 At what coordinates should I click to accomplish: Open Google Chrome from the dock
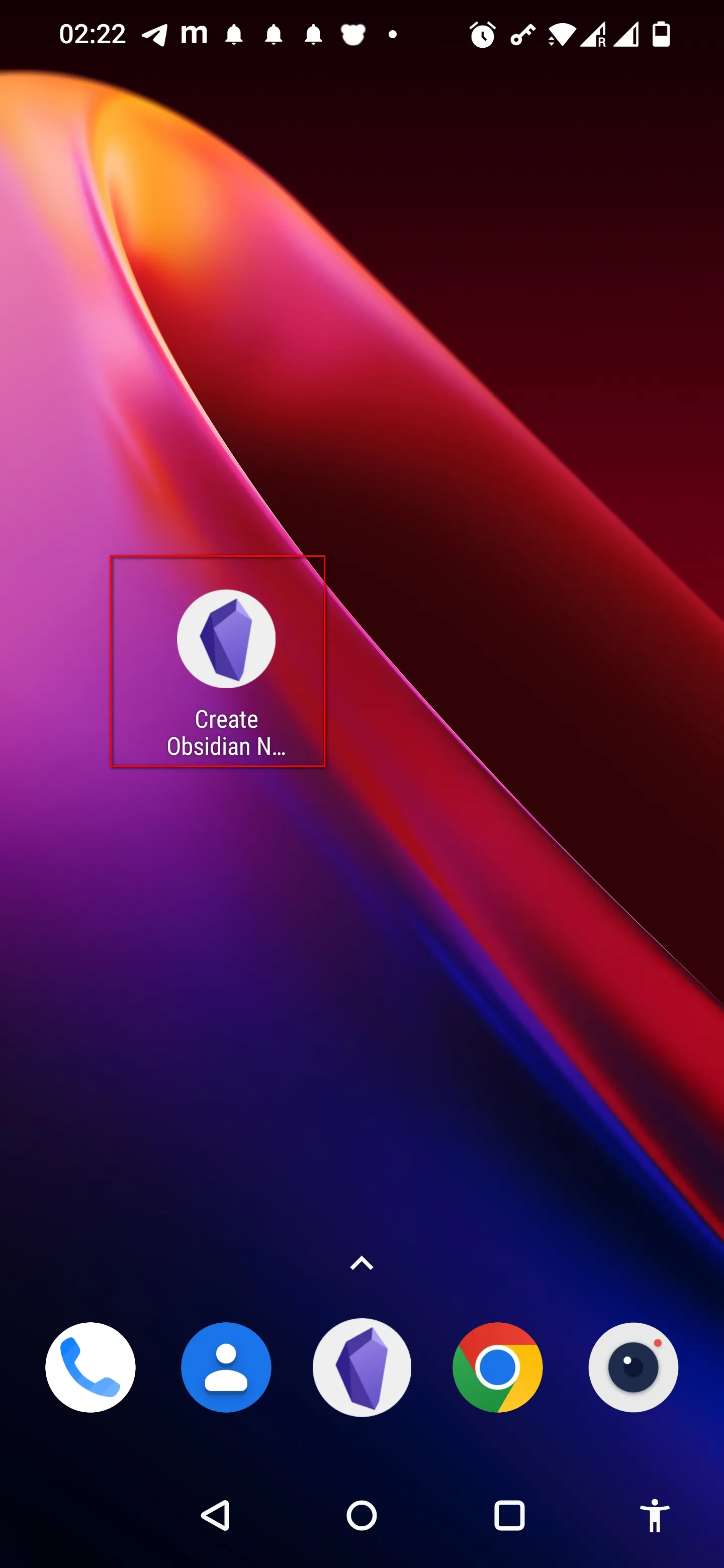pyautogui.click(x=497, y=1367)
